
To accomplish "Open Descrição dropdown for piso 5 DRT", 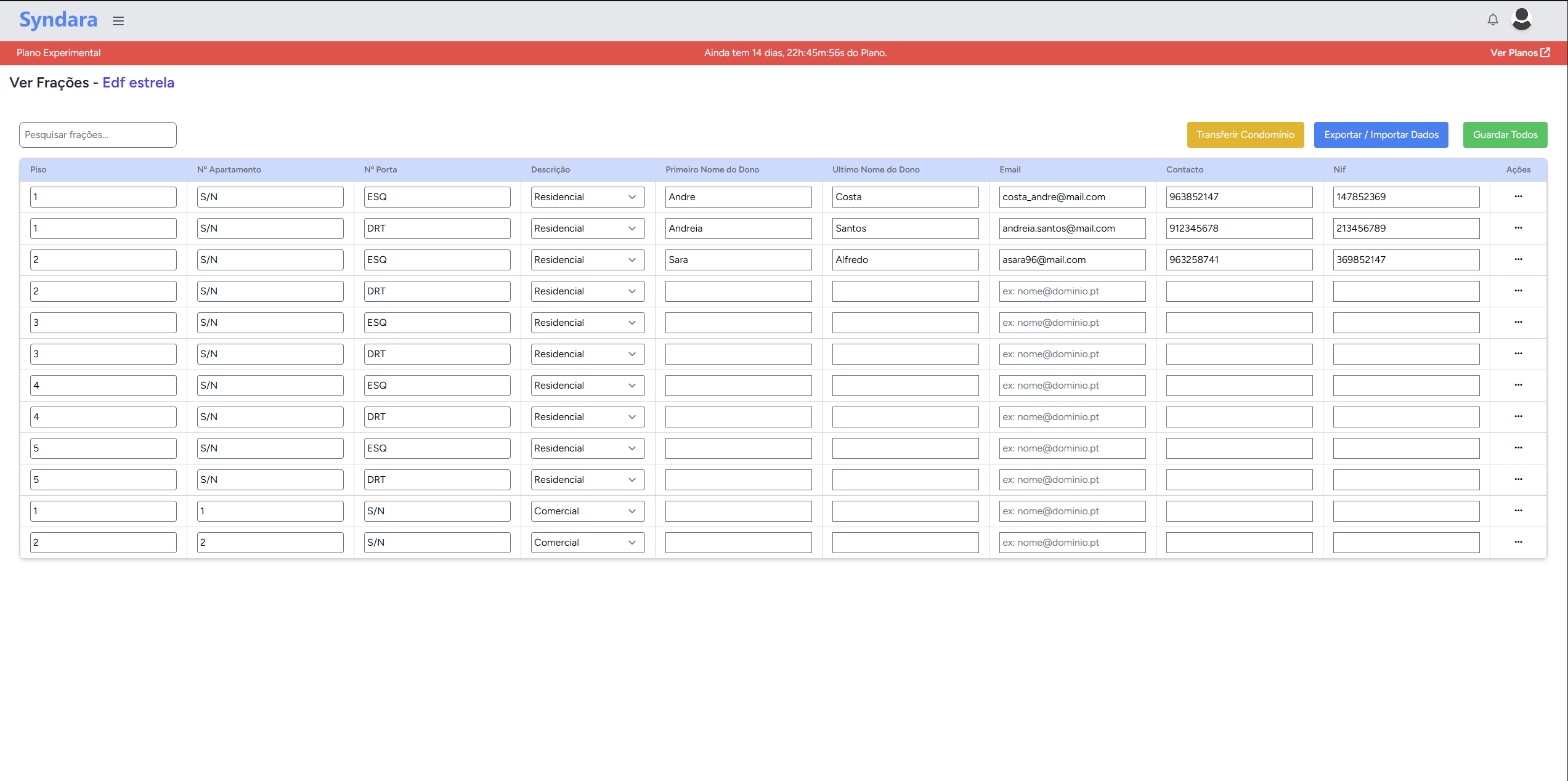I will click(587, 480).
